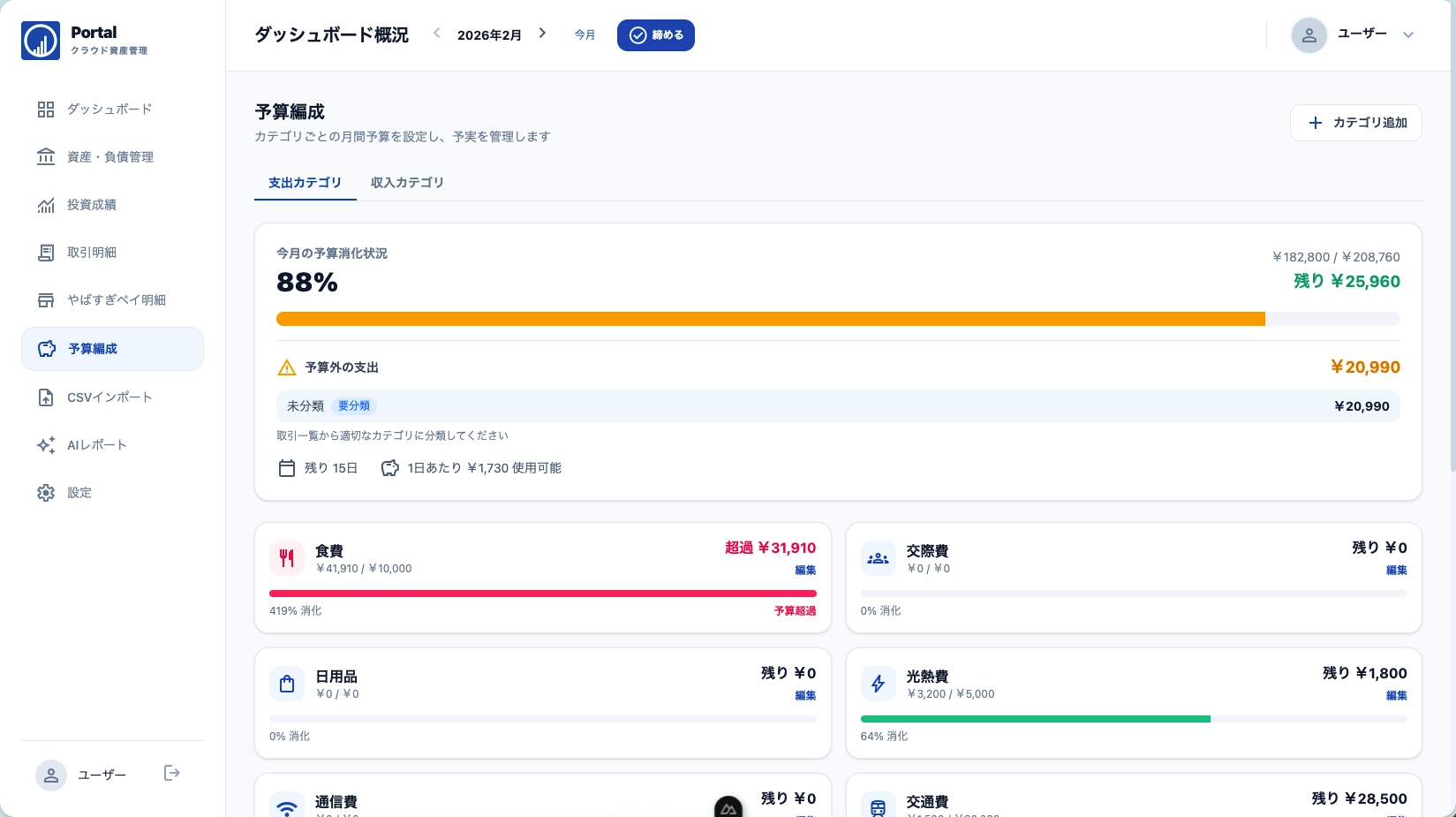Open 資産・負債管理 from the sidebar
Screen dimensions: 1456x817
(x=111, y=157)
